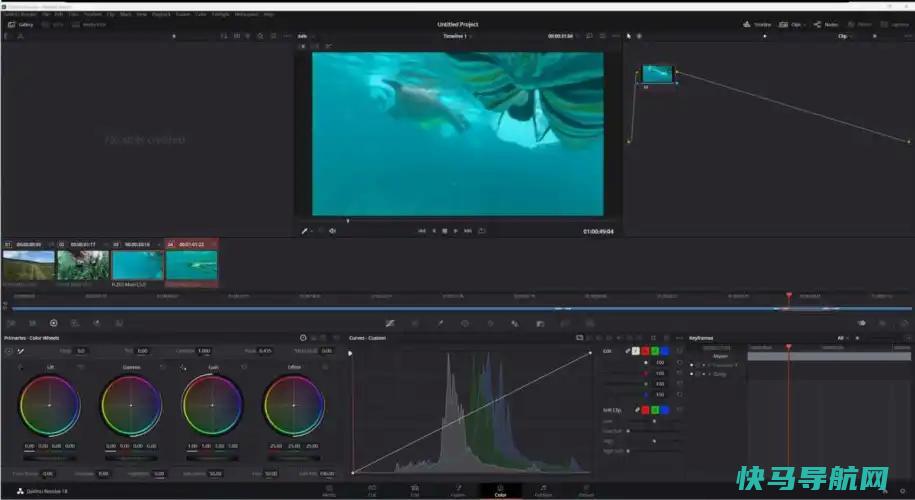
Task: Switch to the Fusion page tab
Action: tap(458, 491)
